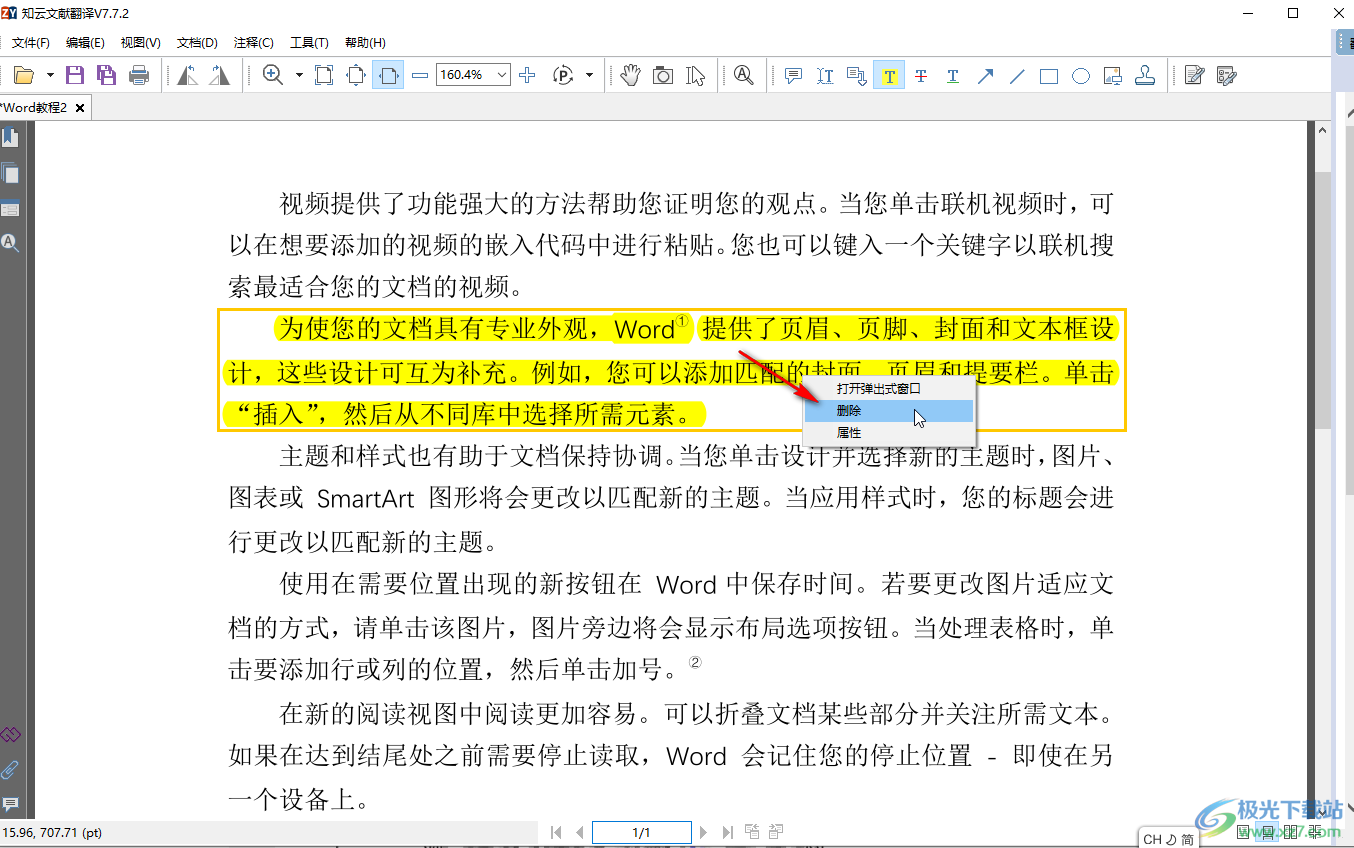Set view to actual page size

click(x=324, y=75)
